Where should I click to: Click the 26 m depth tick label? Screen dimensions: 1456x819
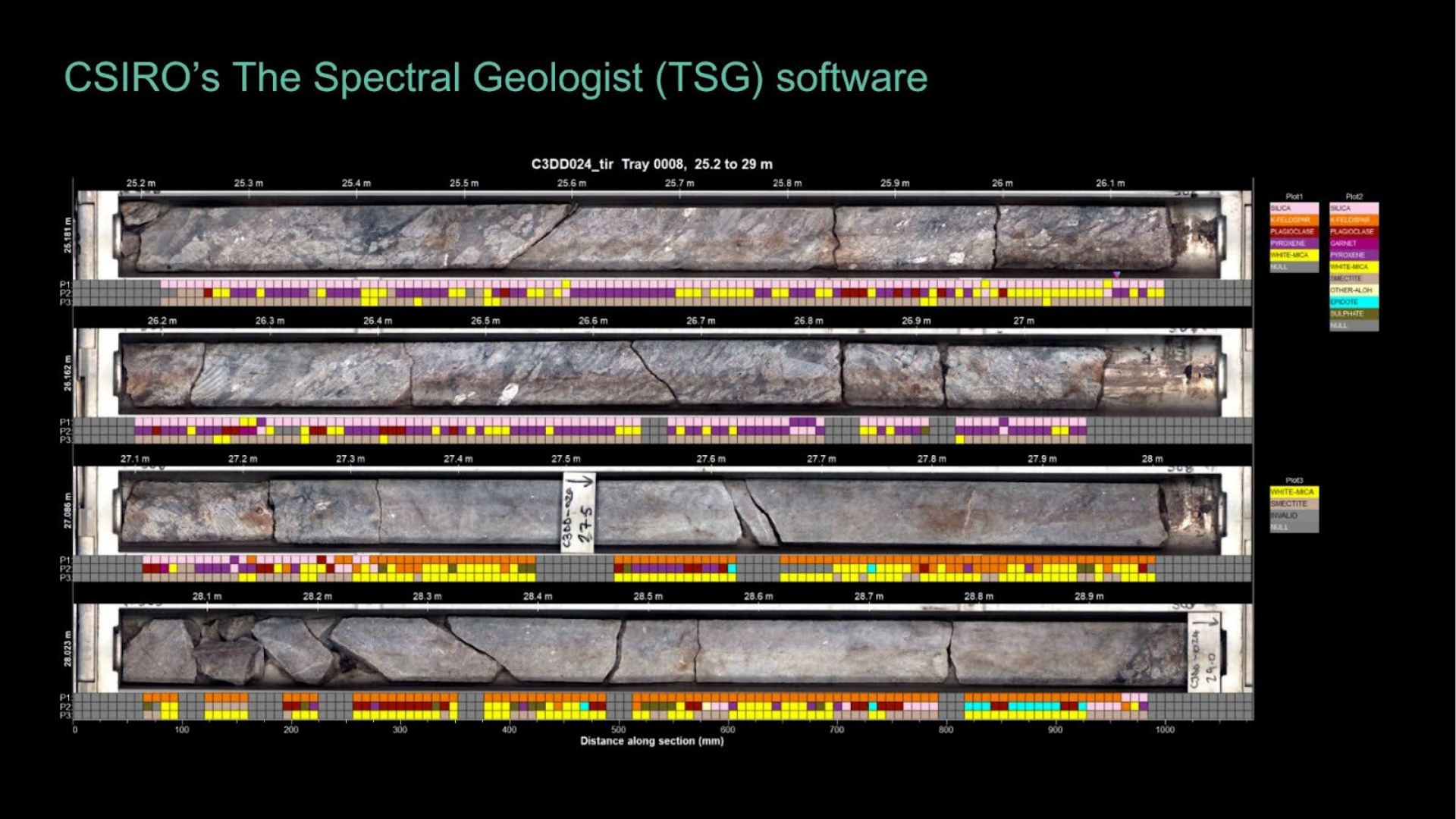(1002, 184)
